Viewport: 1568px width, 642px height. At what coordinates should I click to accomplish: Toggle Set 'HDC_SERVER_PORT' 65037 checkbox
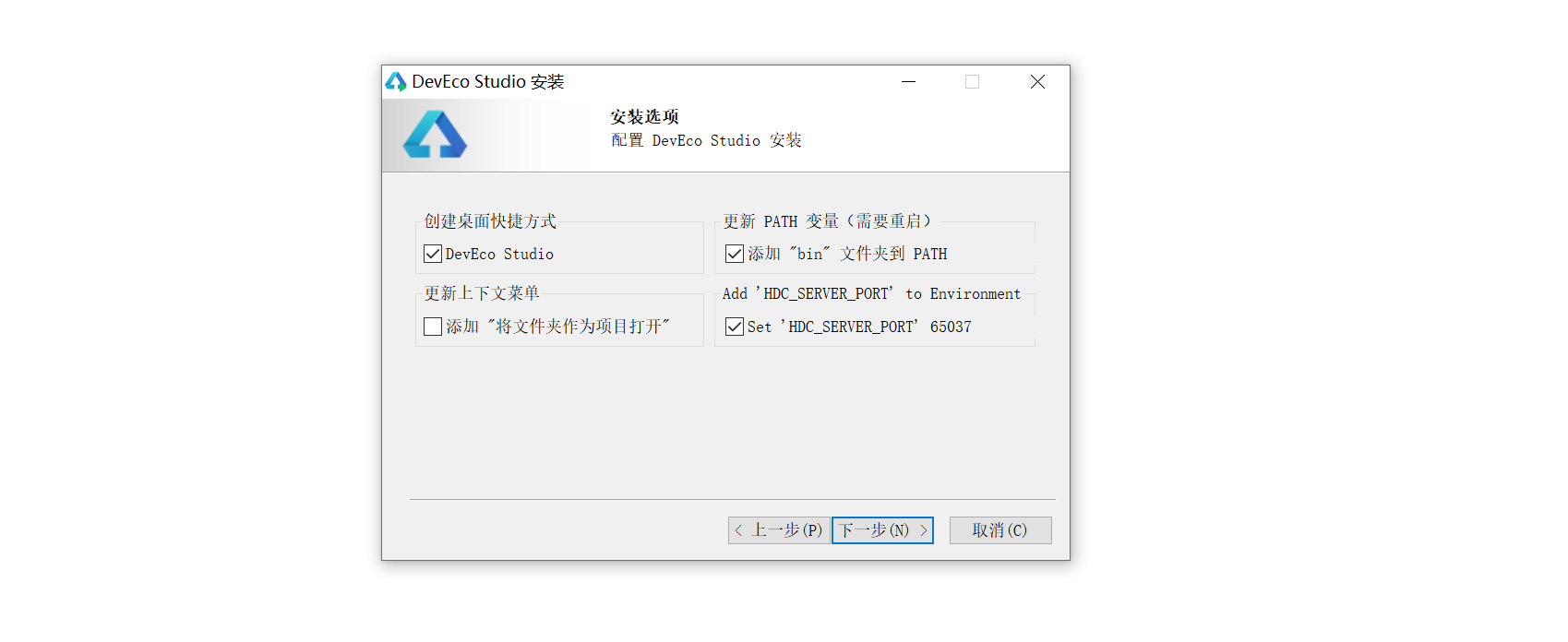(735, 327)
